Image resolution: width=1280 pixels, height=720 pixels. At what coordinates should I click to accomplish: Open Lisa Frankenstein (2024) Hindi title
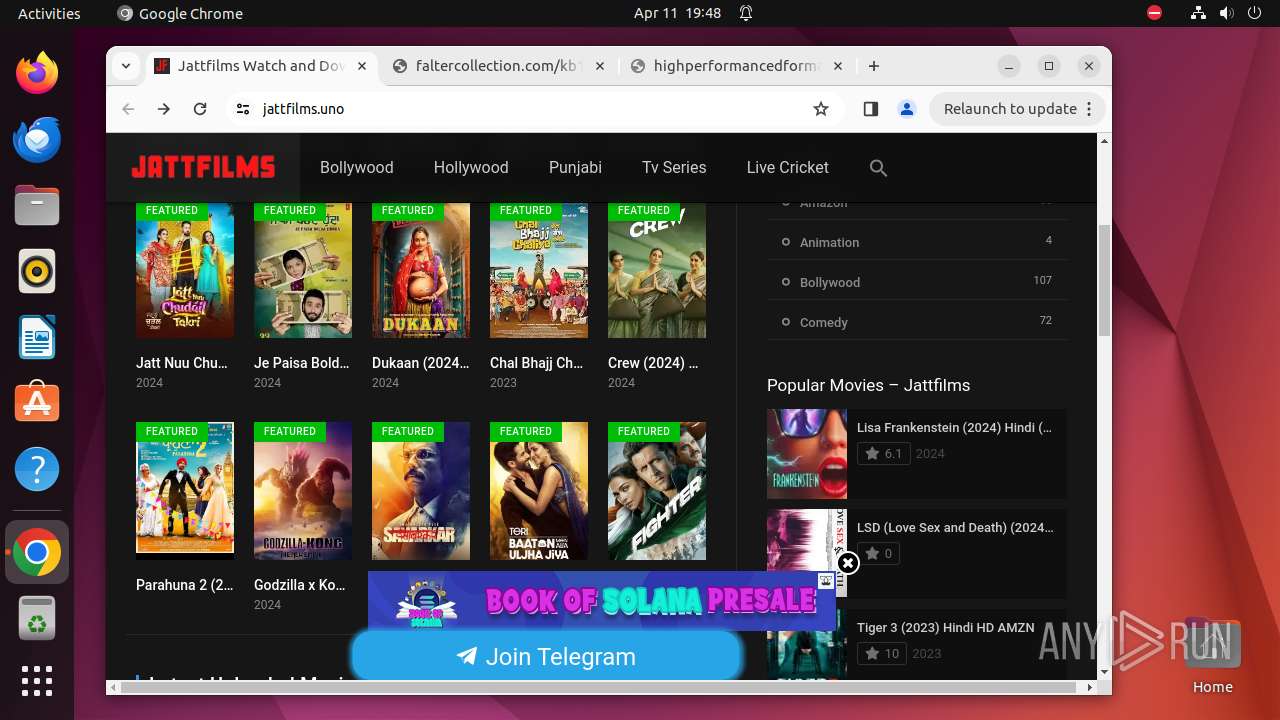point(954,427)
